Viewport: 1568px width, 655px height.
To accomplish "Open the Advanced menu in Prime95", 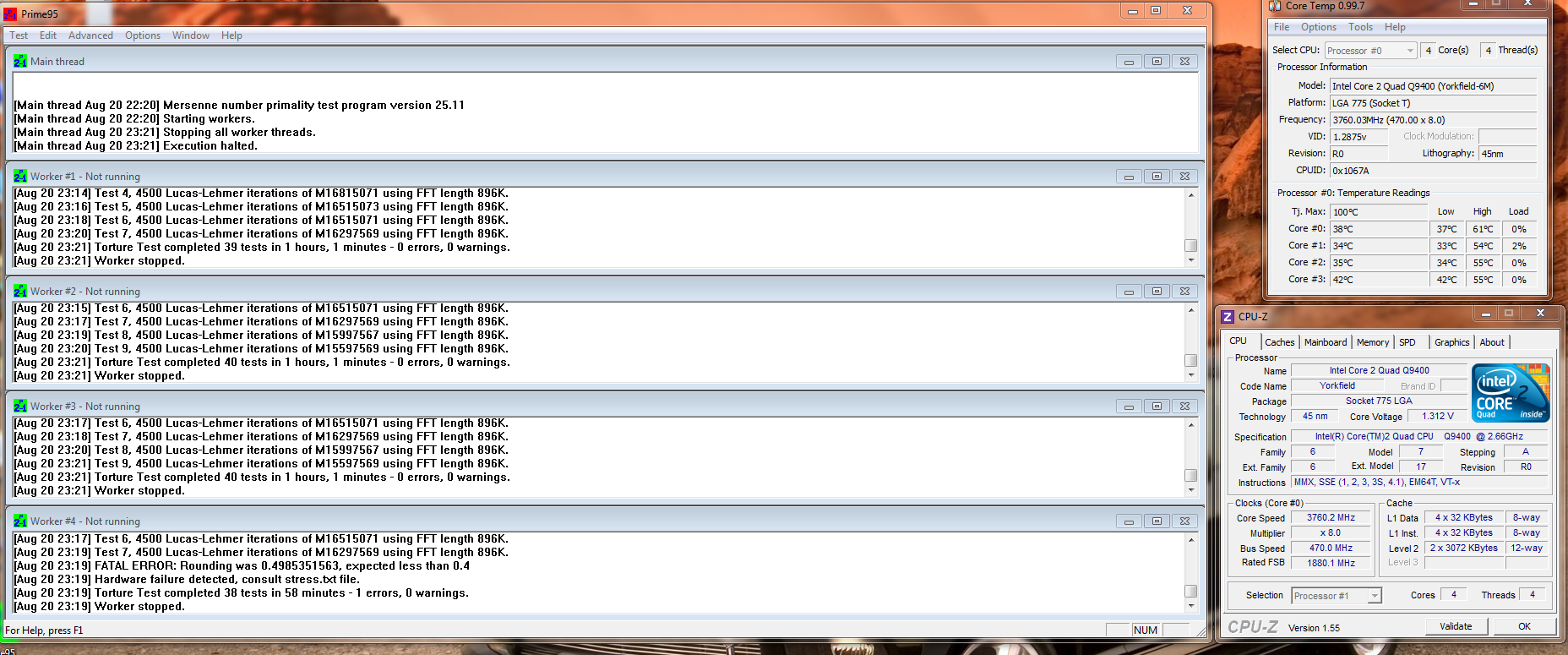I will pos(90,35).
